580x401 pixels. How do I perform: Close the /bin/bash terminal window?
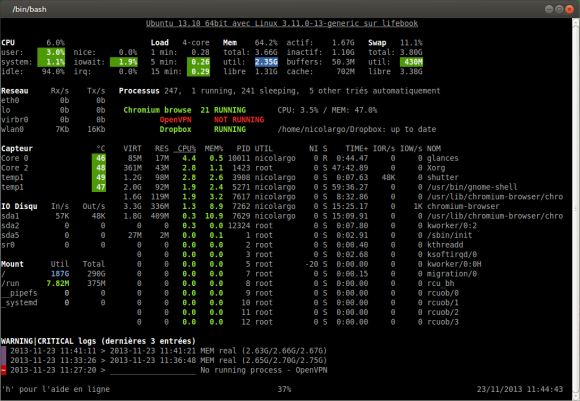pos(569,9)
